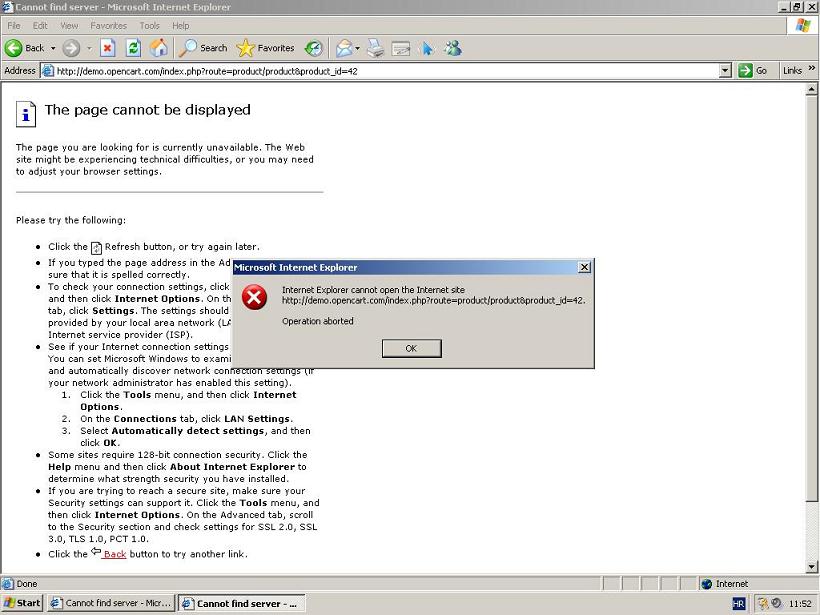Expand the Mail button dropdown arrow

click(358, 48)
